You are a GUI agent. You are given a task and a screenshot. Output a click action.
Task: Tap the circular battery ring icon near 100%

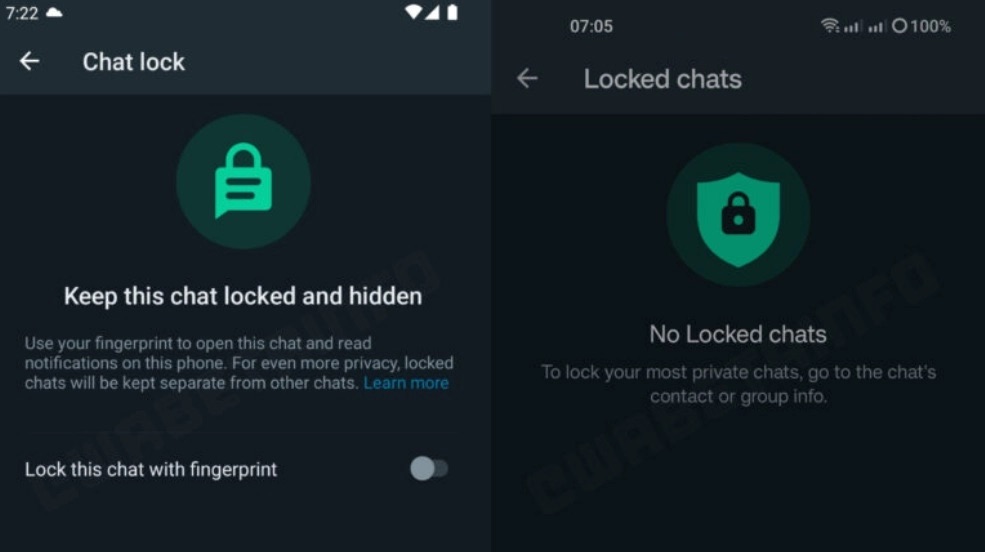tap(900, 26)
